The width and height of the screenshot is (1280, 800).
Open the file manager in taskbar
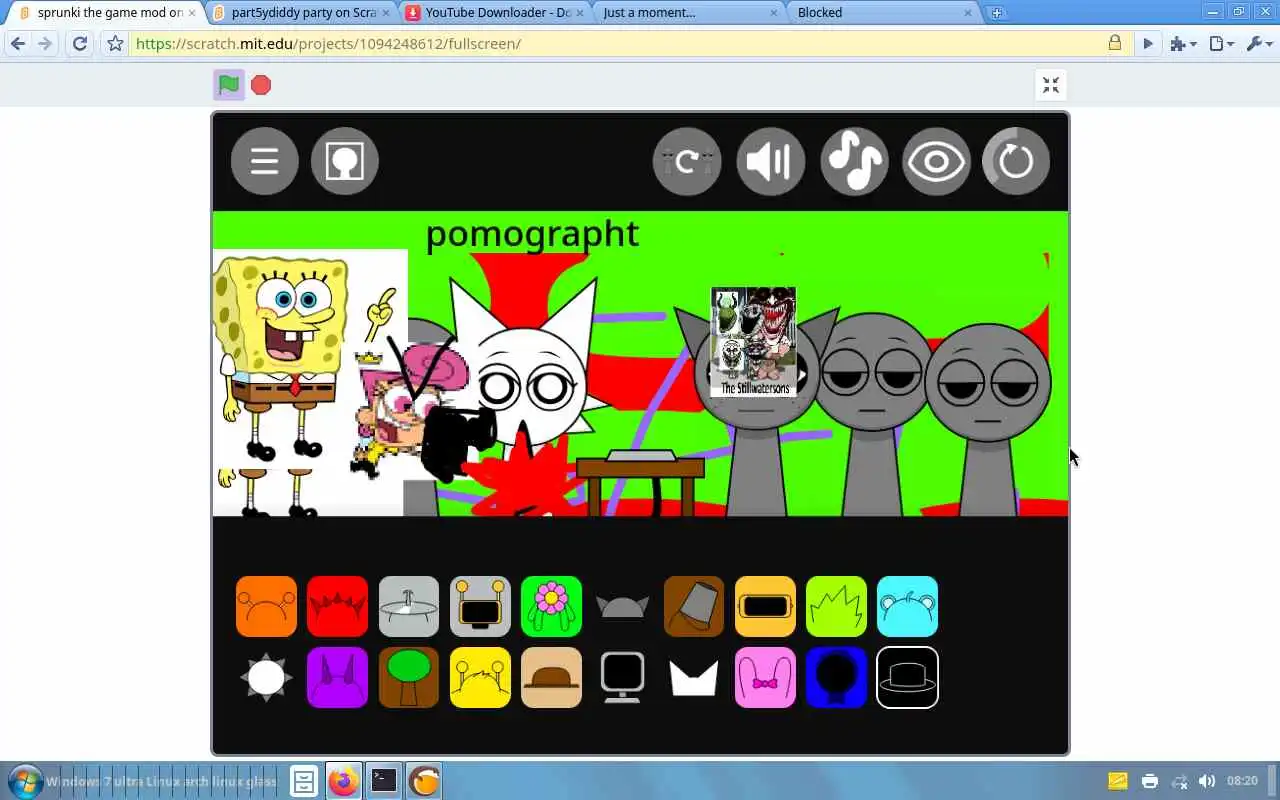click(x=304, y=781)
